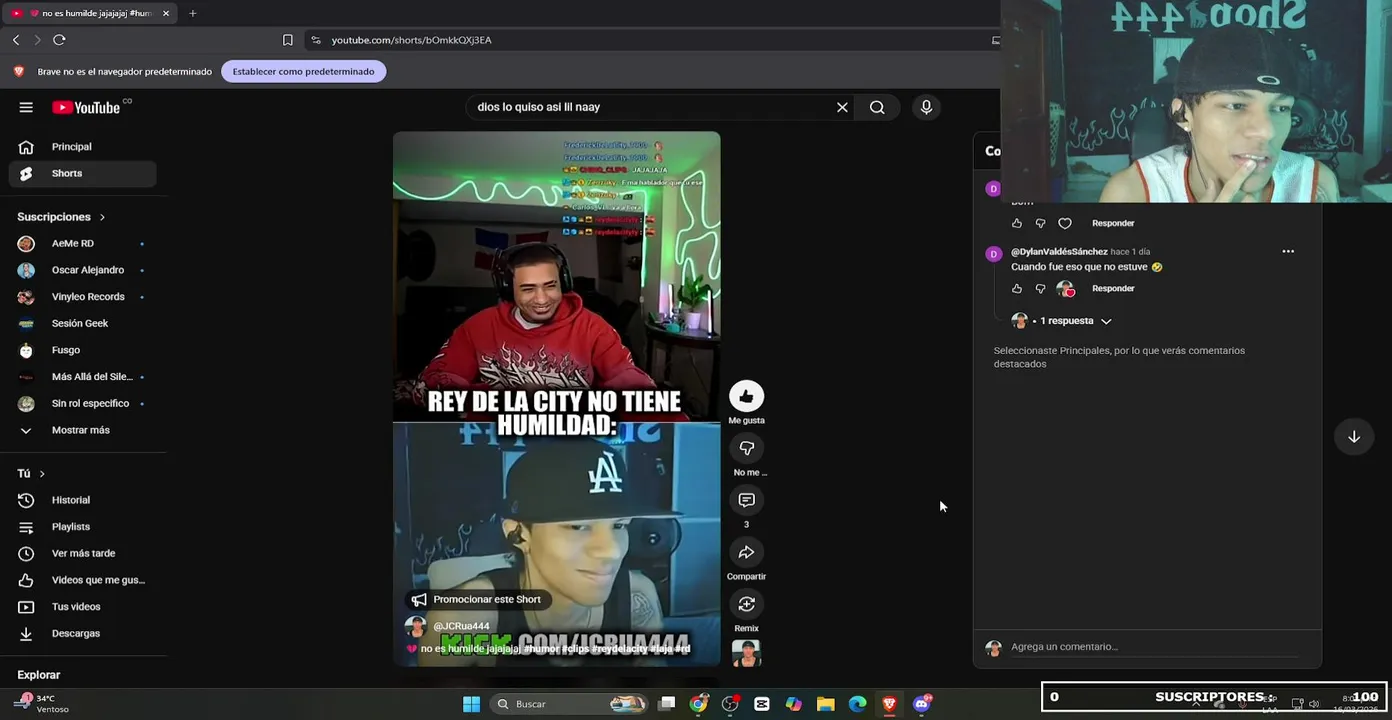Viewport: 1392px width, 720px height.
Task: Open Más Allá del Silencio channel
Action: (x=83, y=377)
